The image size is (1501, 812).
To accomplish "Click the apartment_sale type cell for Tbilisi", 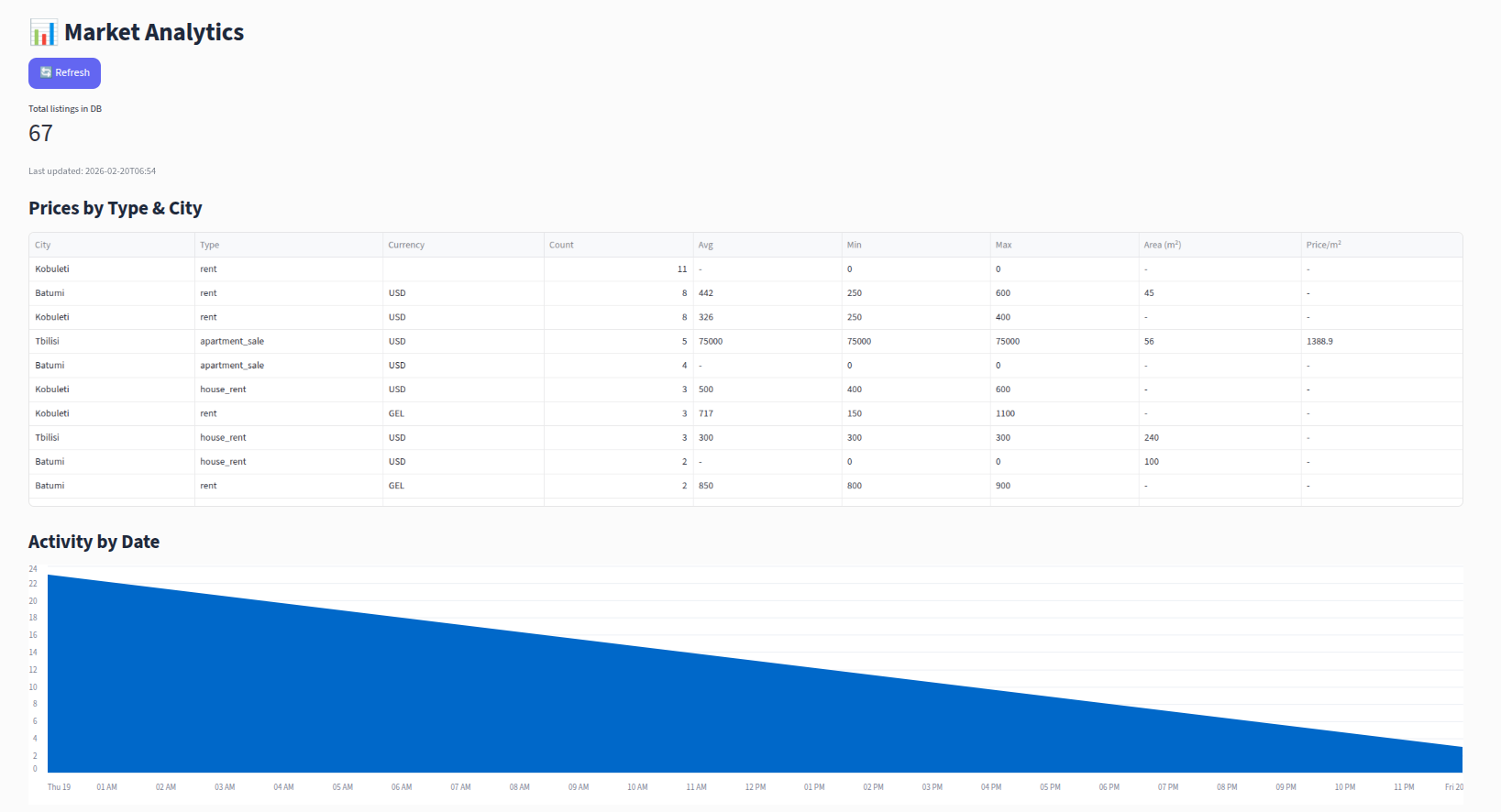I will [232, 341].
